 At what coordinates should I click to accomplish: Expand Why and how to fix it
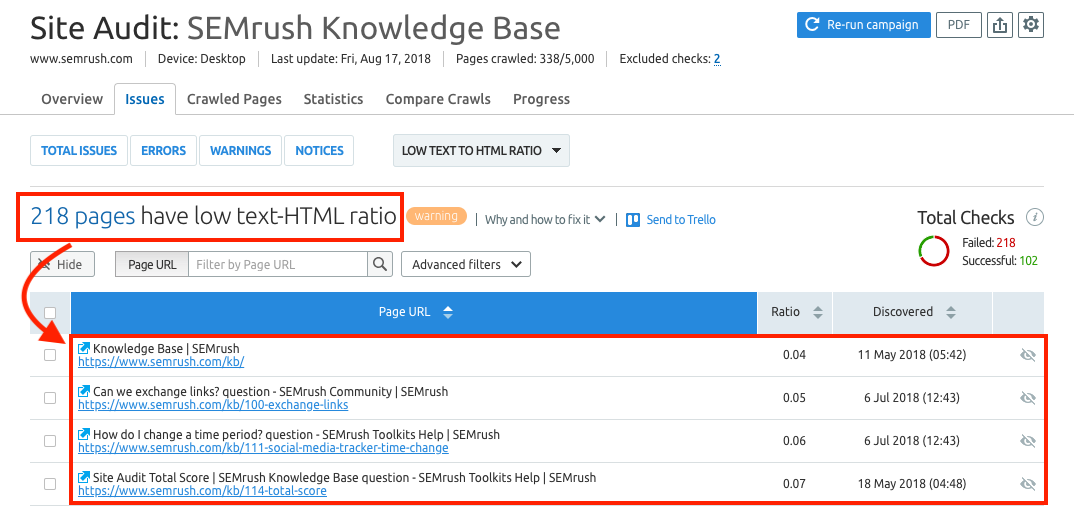tap(545, 220)
